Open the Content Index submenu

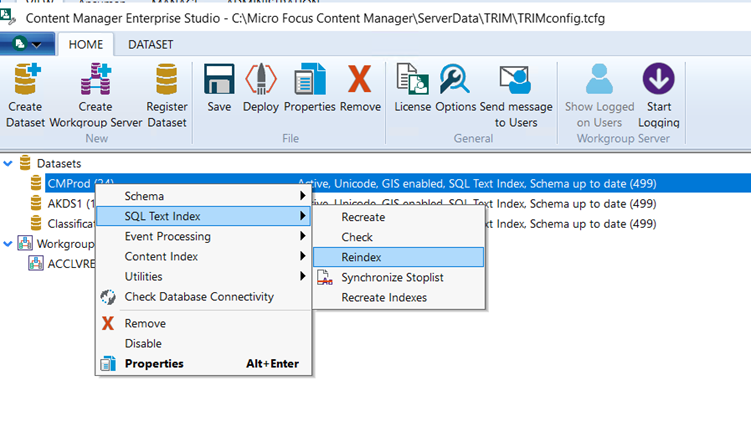(204, 256)
